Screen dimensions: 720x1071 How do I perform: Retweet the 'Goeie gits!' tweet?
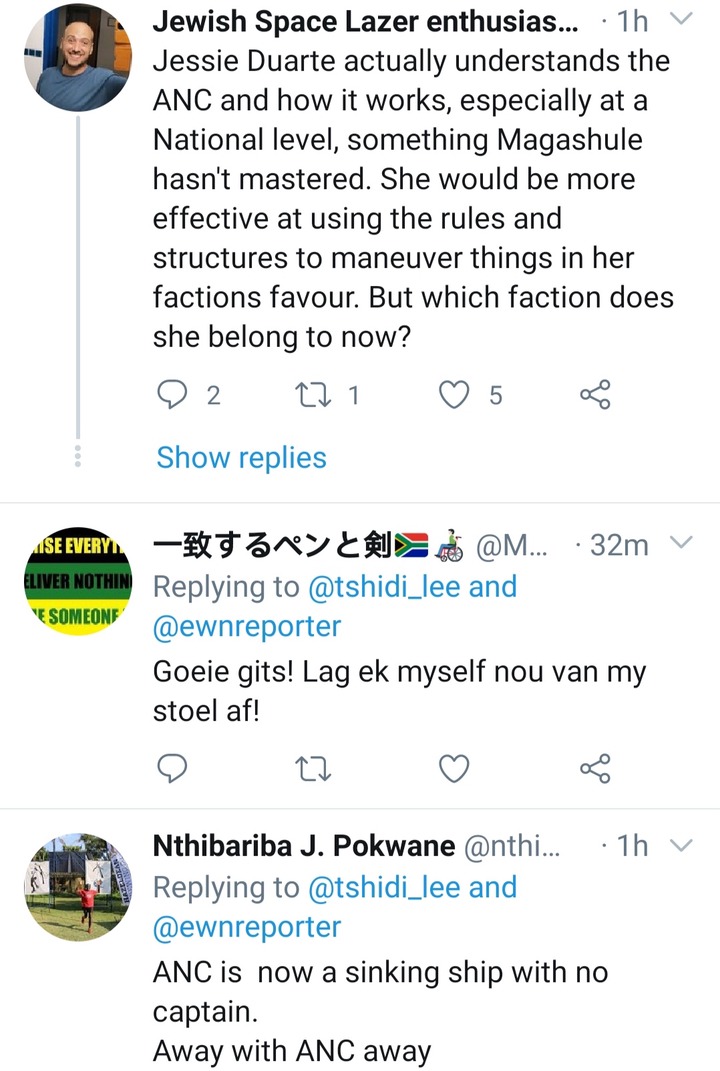pos(313,769)
